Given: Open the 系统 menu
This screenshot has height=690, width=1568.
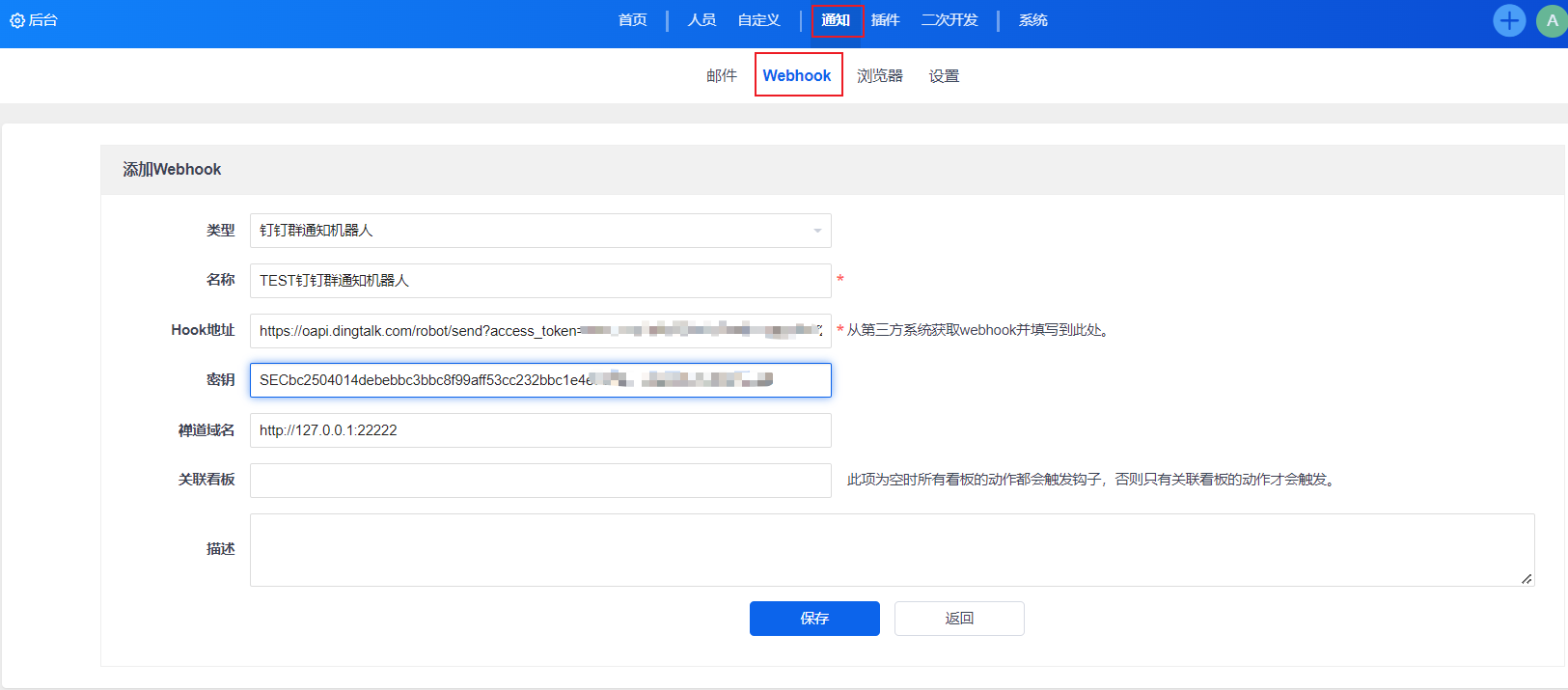Looking at the screenshot, I should tap(1032, 20).
